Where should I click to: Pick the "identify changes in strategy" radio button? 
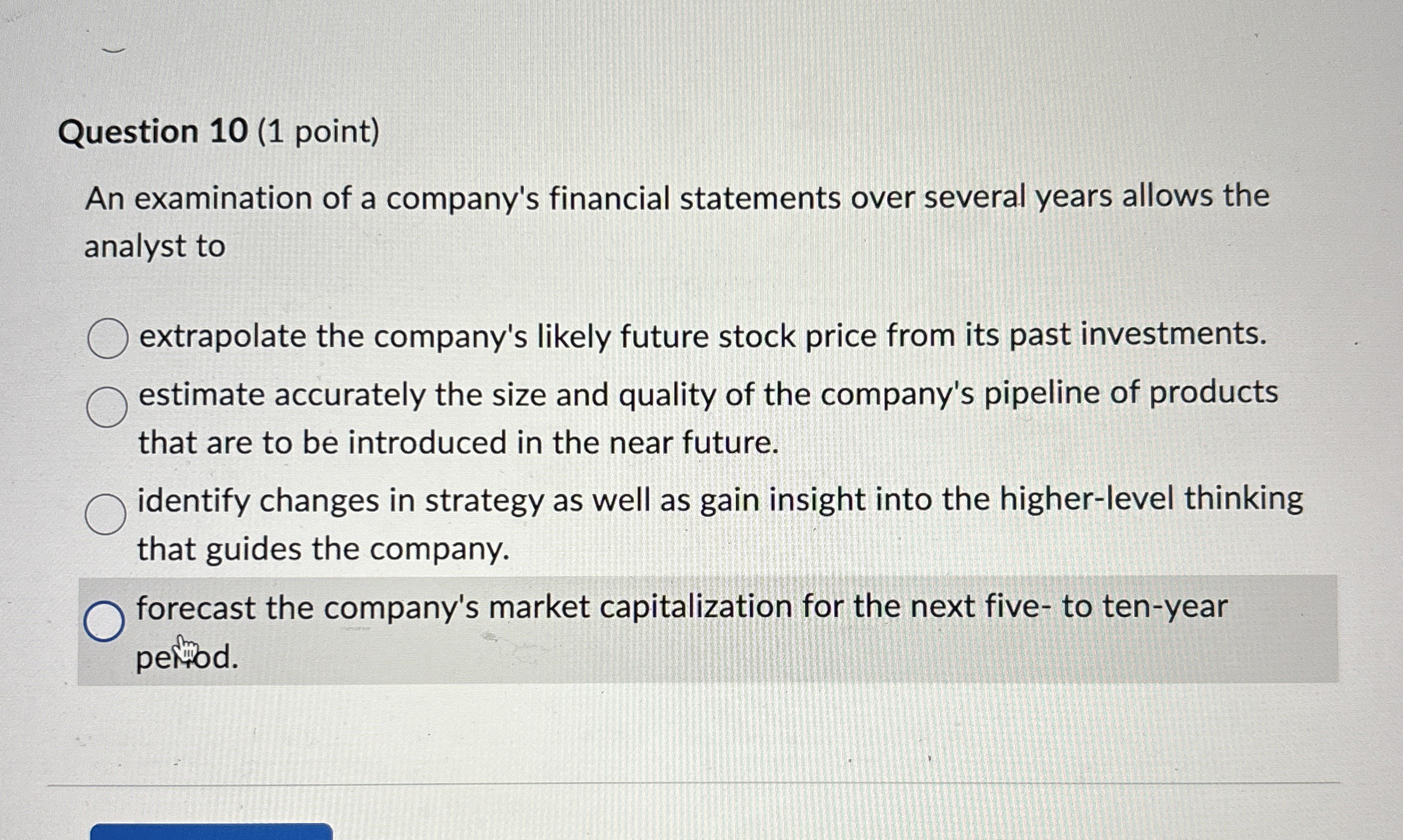pos(105,514)
